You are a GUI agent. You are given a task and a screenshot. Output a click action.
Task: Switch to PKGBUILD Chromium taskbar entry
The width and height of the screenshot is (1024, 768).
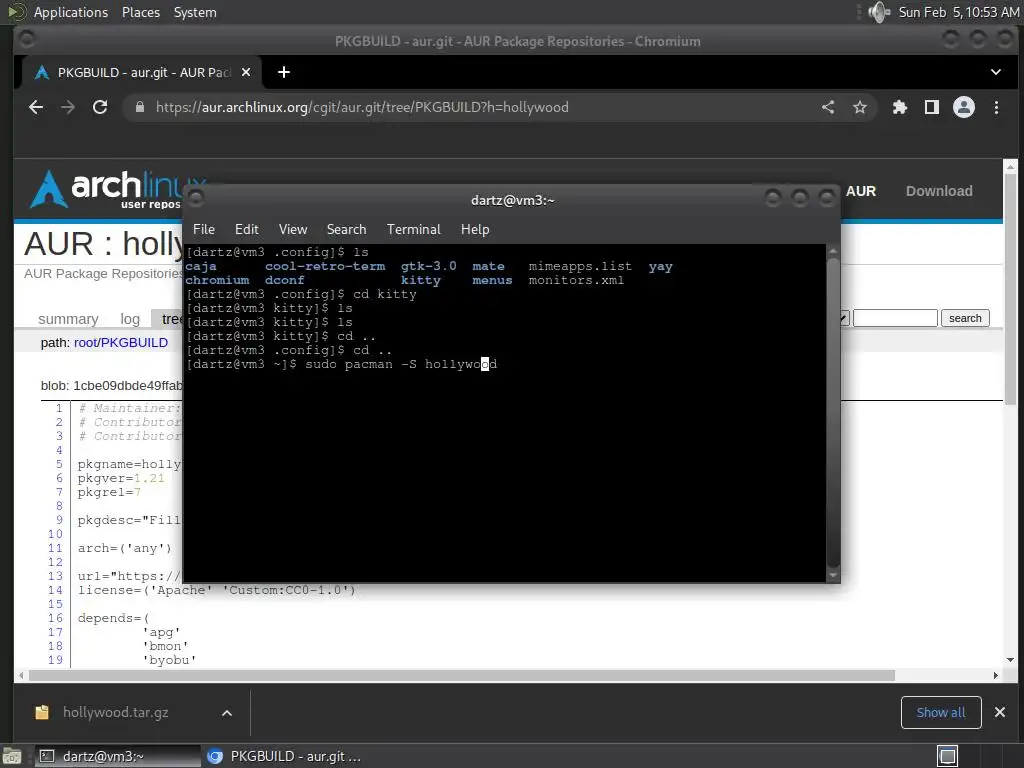(x=283, y=756)
